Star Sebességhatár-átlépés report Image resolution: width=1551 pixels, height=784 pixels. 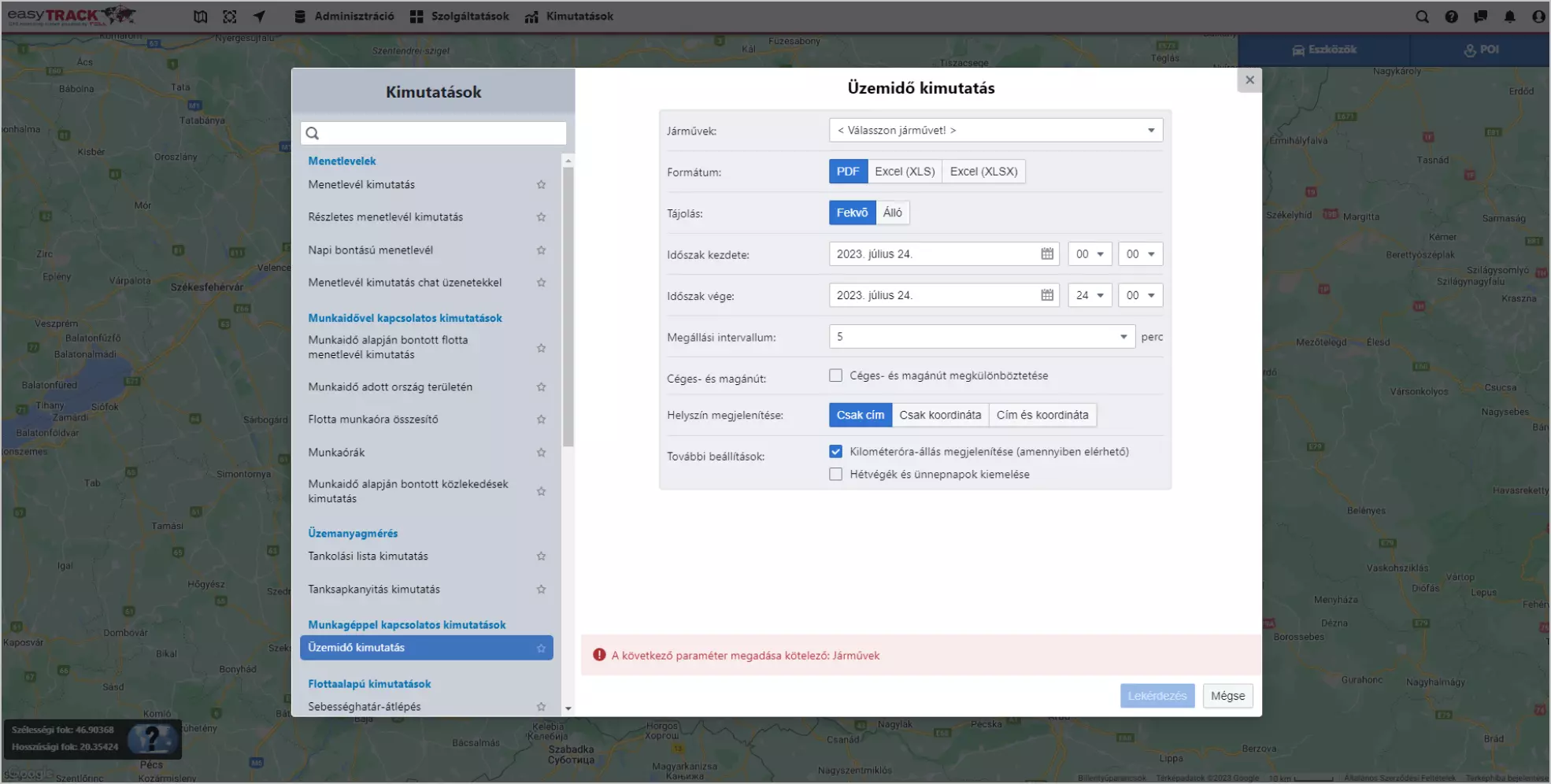[x=541, y=706]
